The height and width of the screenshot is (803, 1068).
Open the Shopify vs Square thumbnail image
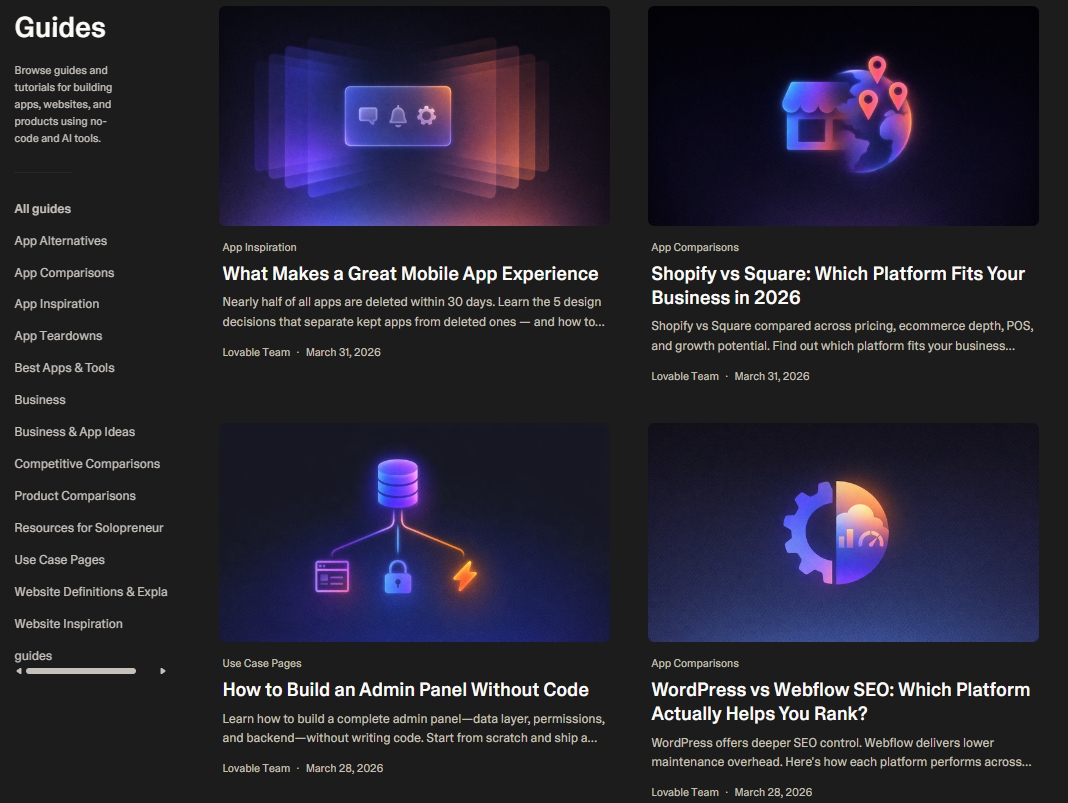click(843, 116)
